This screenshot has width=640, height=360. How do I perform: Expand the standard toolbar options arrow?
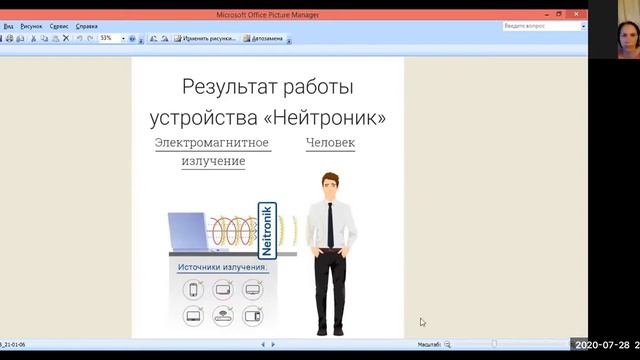pyautogui.click(x=141, y=40)
